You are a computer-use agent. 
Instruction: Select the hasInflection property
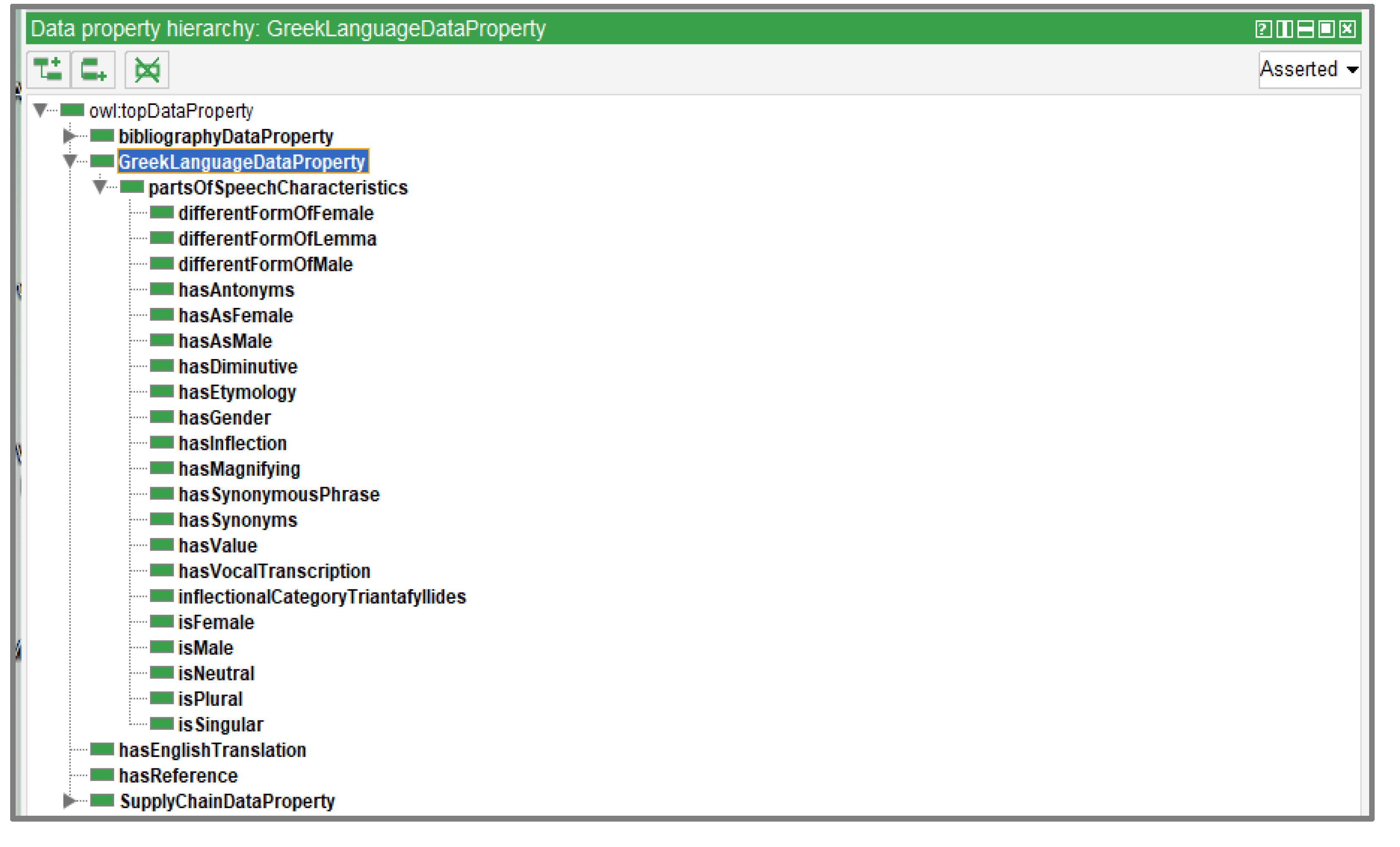(x=232, y=444)
